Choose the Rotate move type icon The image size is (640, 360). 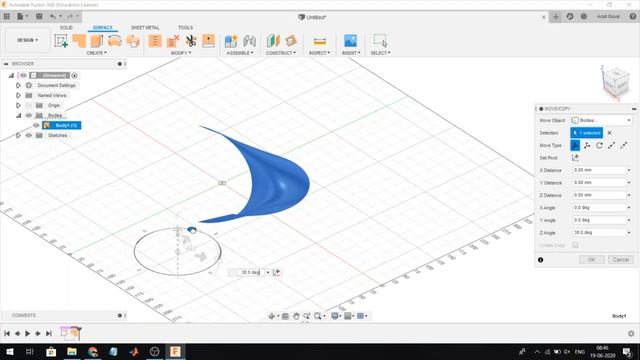599,145
